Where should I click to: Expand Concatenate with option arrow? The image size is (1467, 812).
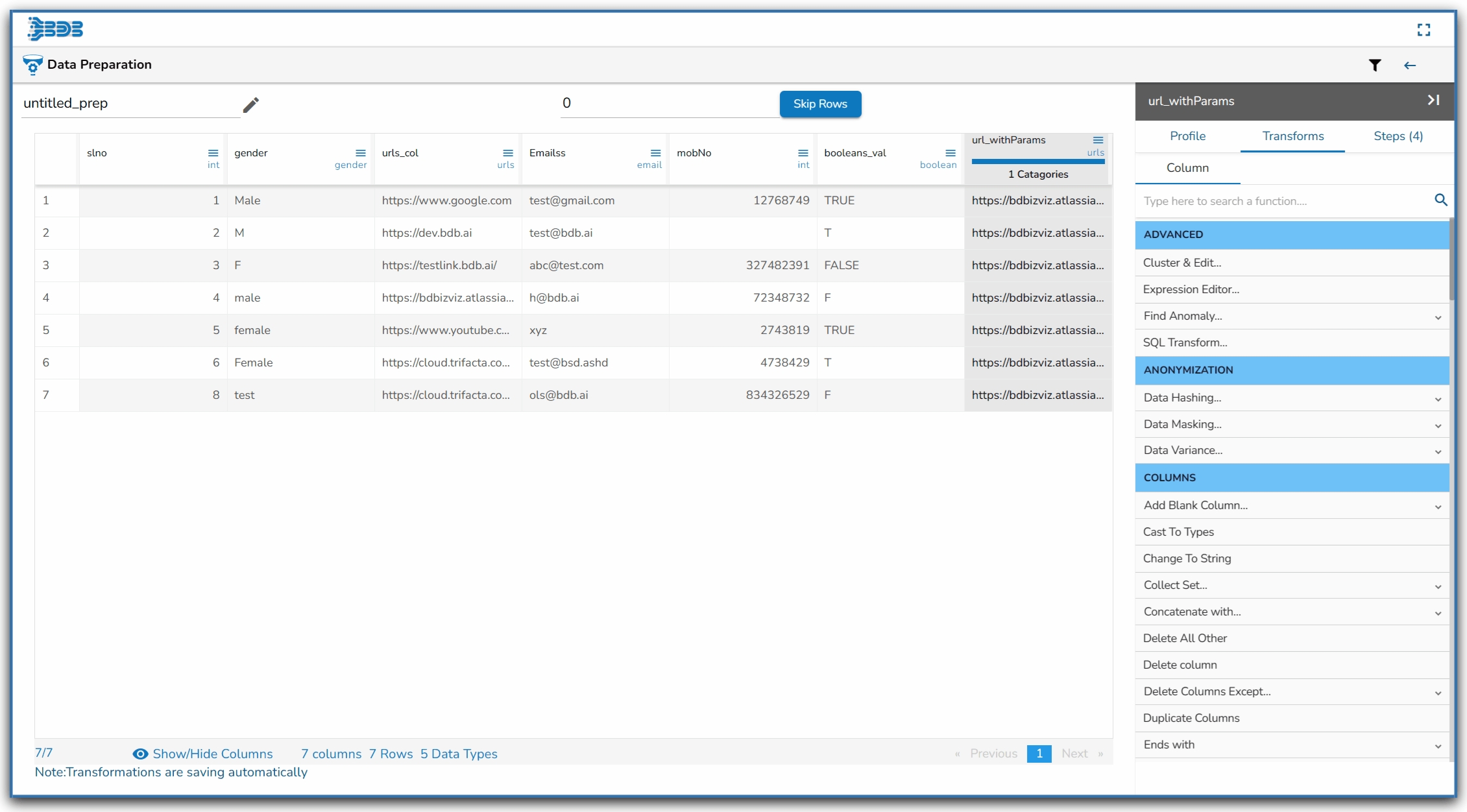pyautogui.click(x=1438, y=612)
